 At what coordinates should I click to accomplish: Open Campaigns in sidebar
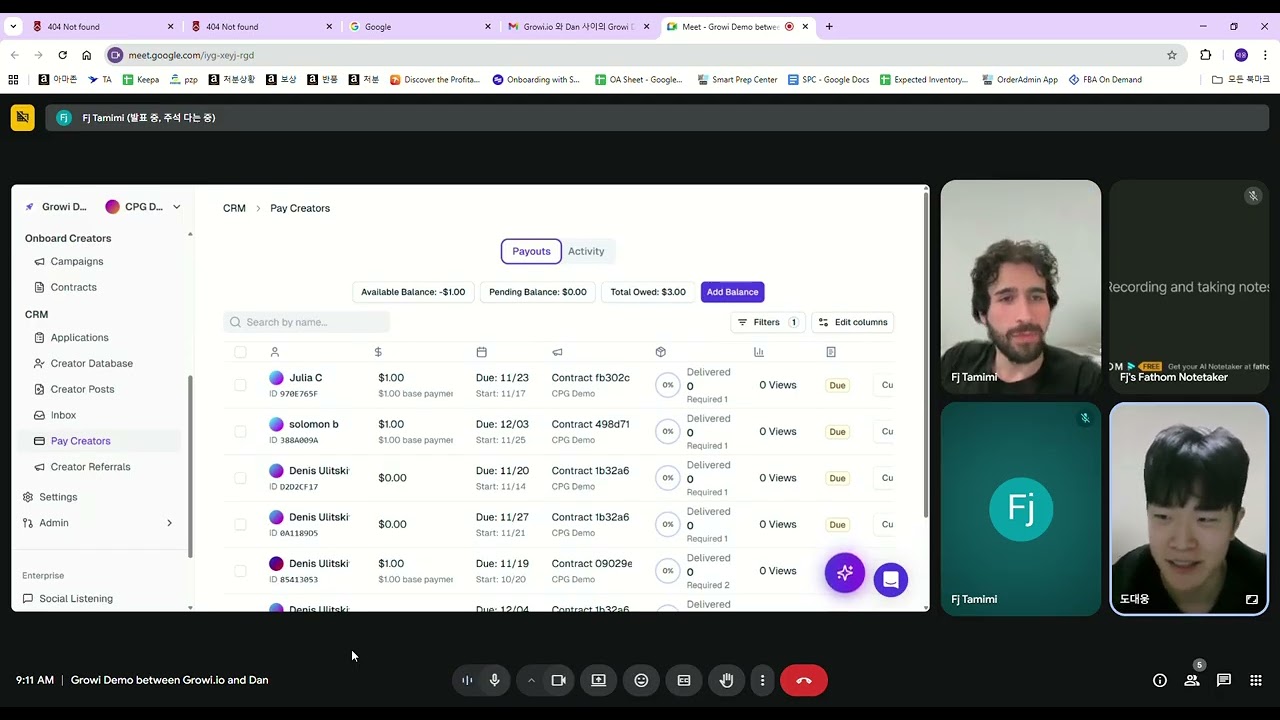[77, 261]
